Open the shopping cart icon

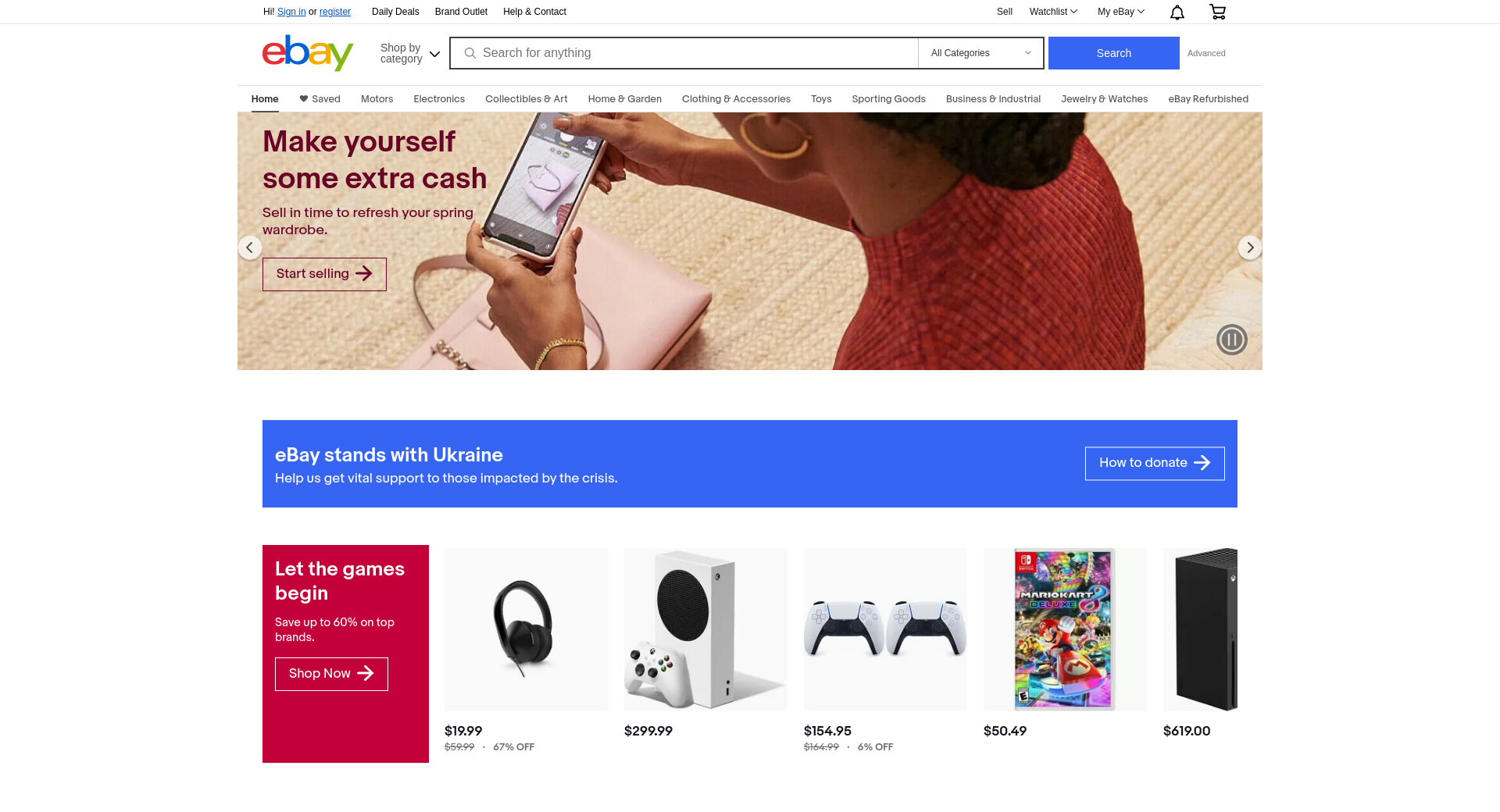pyautogui.click(x=1217, y=12)
